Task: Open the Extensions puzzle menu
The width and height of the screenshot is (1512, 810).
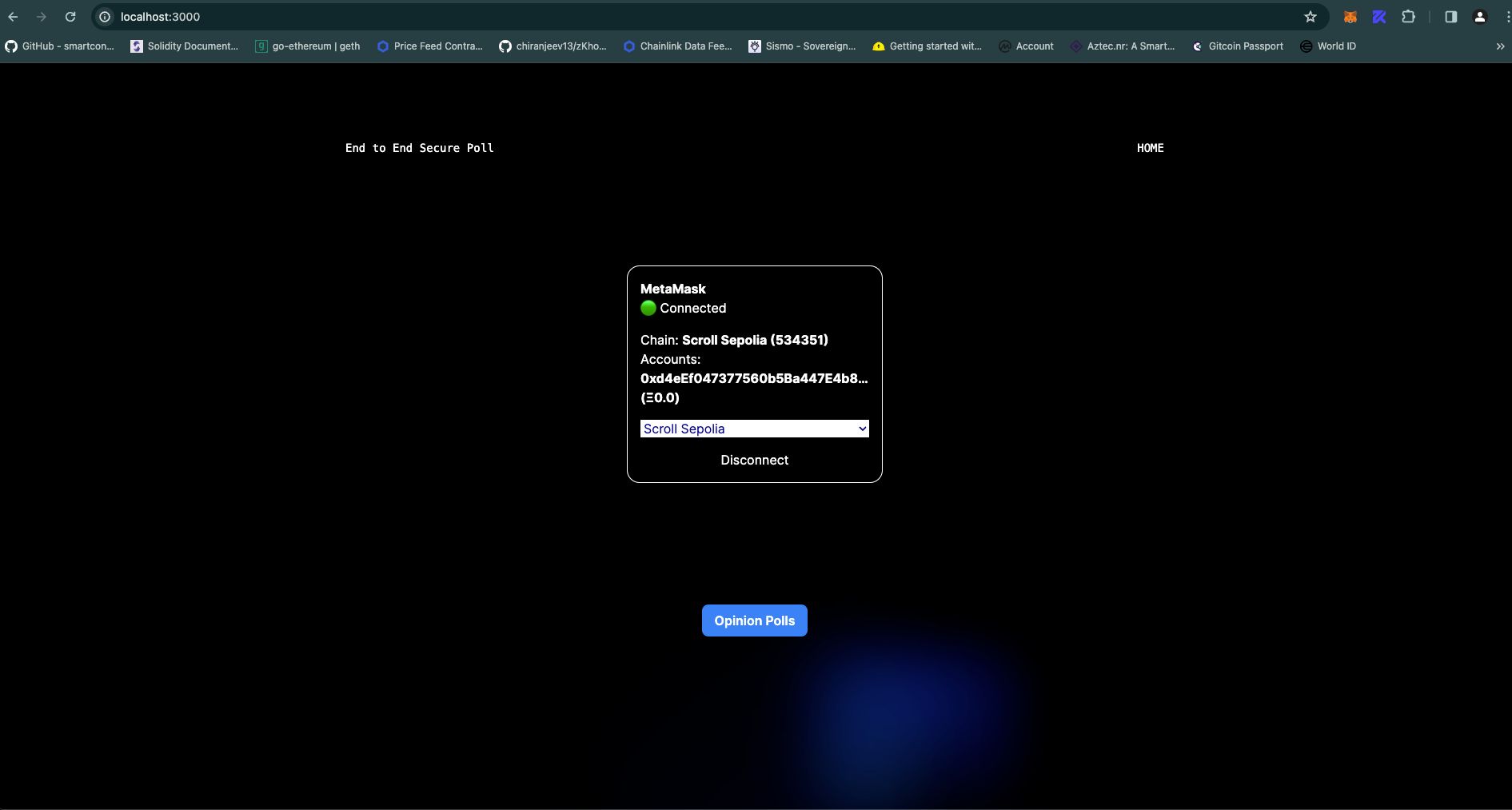Action: pyautogui.click(x=1409, y=16)
